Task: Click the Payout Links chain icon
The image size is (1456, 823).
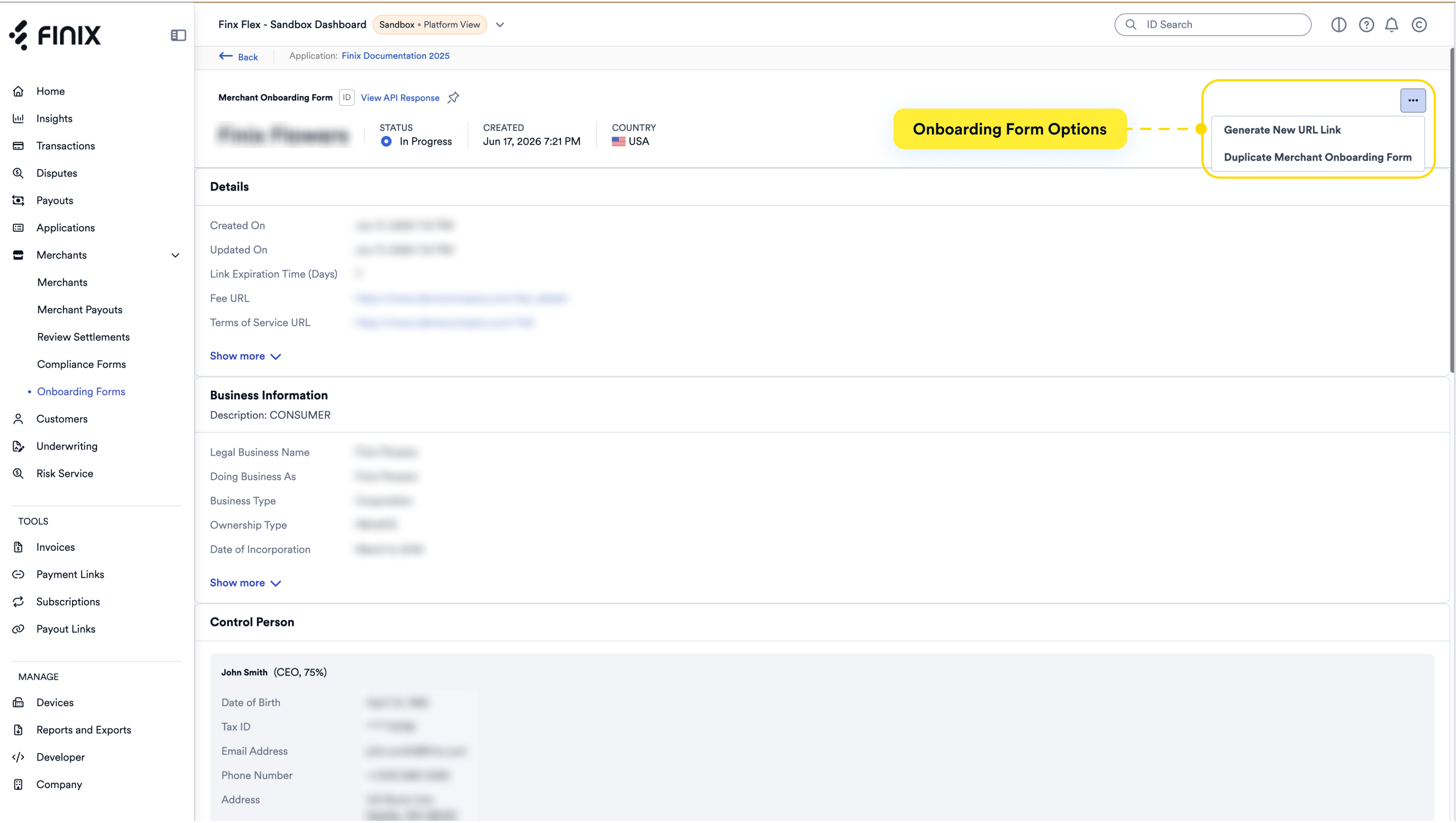Action: click(x=18, y=629)
